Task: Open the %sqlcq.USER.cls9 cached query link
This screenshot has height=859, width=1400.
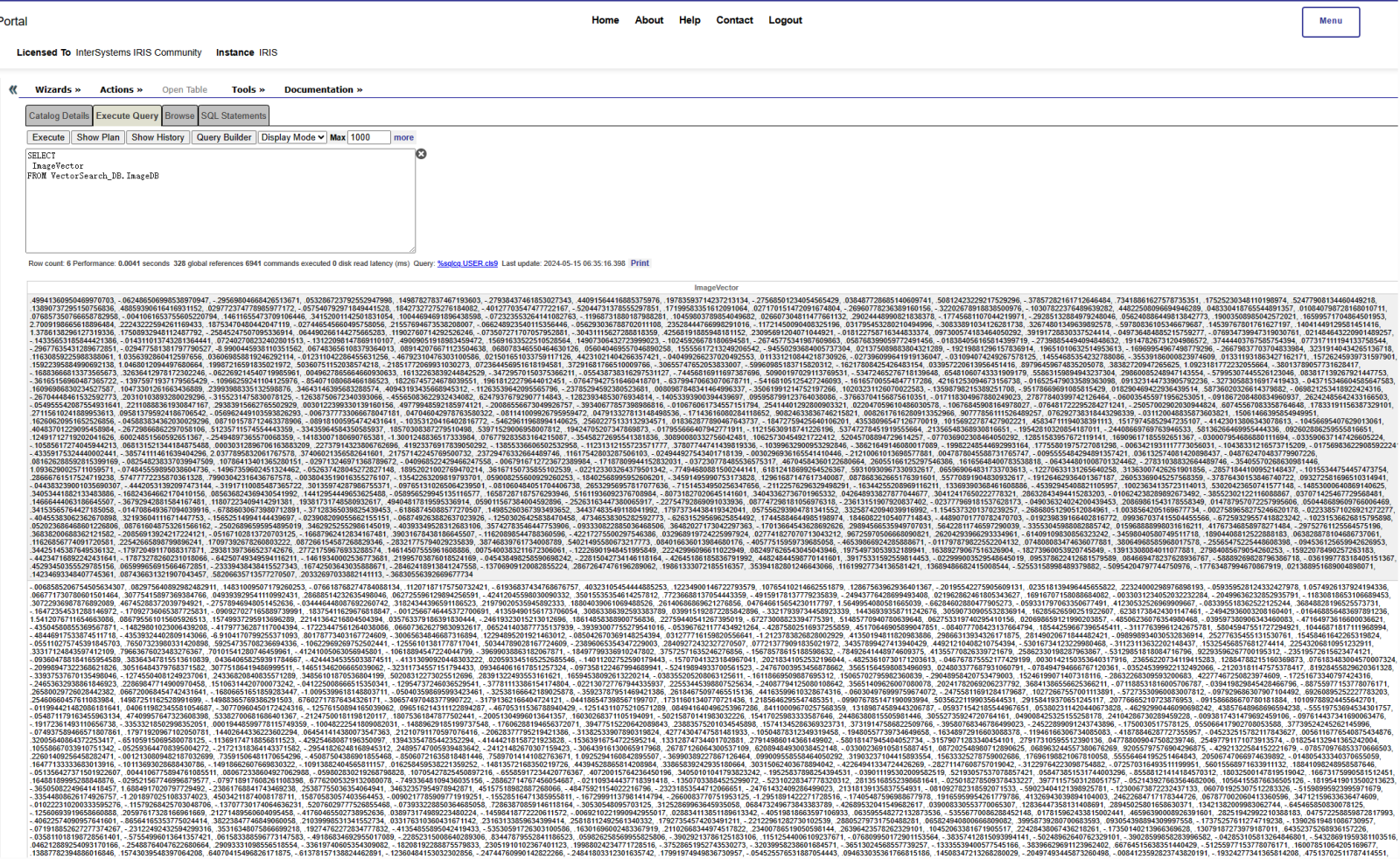Action: [x=467, y=263]
